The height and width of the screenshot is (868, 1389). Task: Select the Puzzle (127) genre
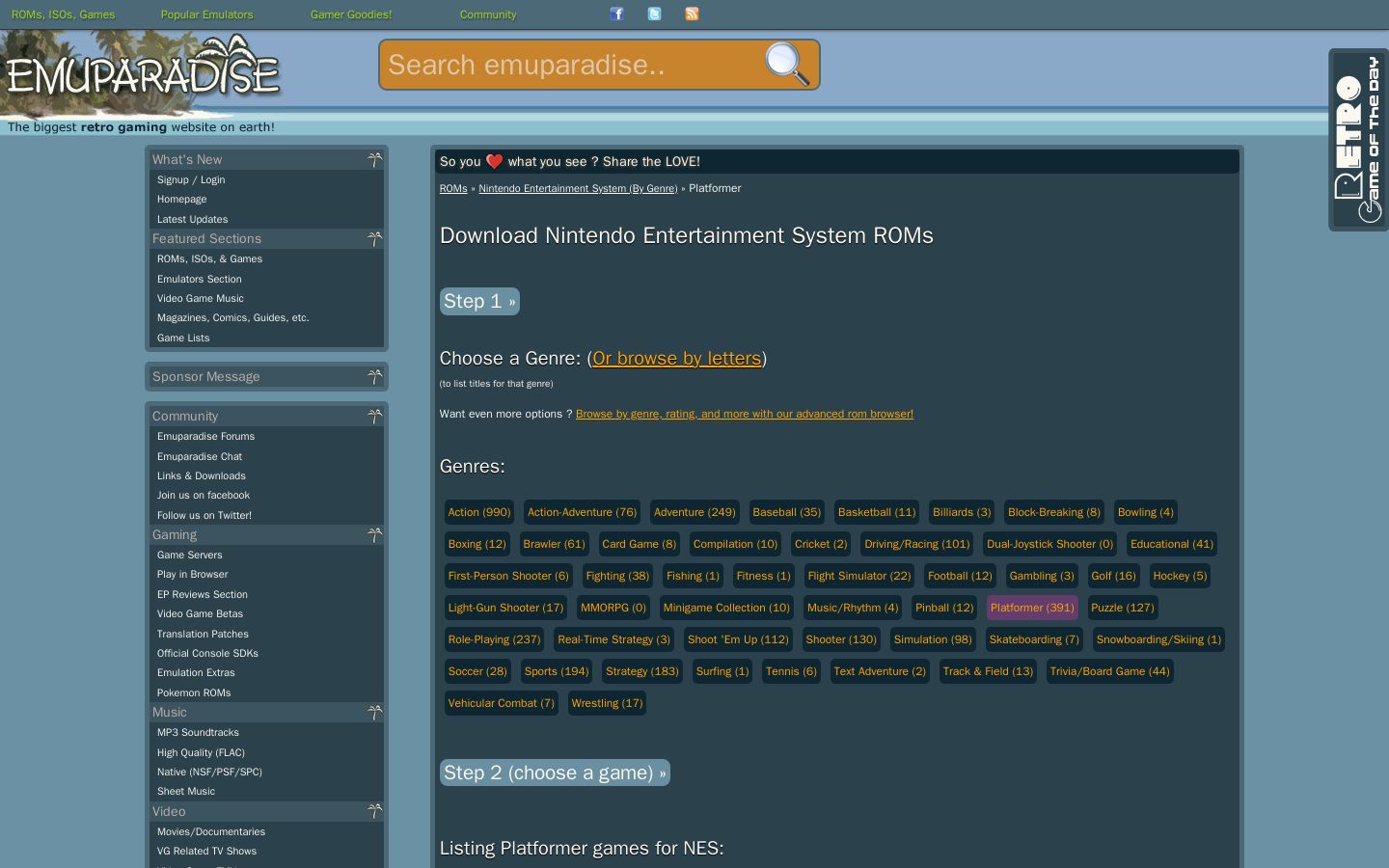pos(1123,608)
